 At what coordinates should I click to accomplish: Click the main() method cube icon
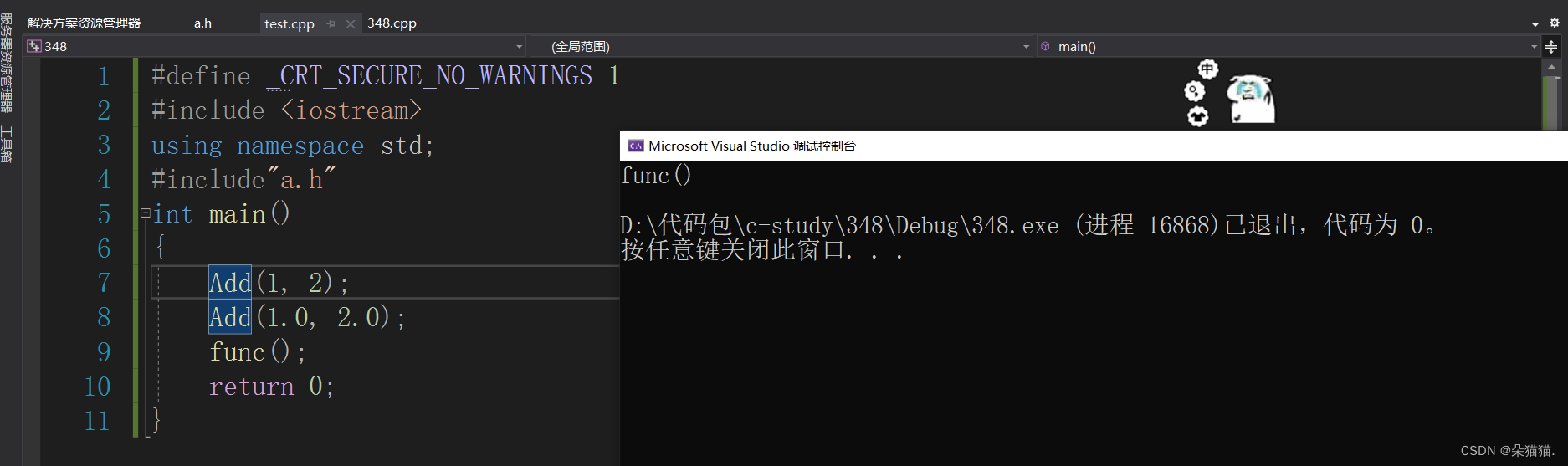pyautogui.click(x=1045, y=47)
